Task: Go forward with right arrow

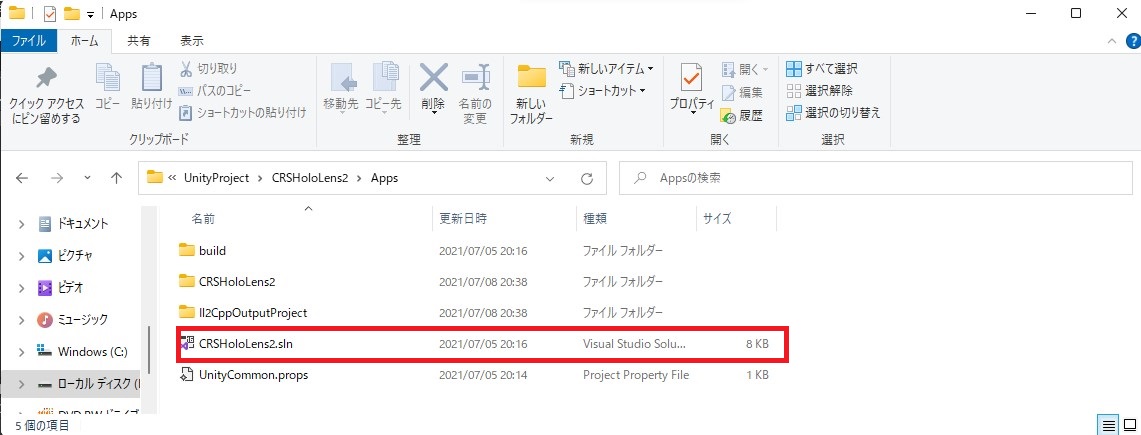Action: coord(55,177)
